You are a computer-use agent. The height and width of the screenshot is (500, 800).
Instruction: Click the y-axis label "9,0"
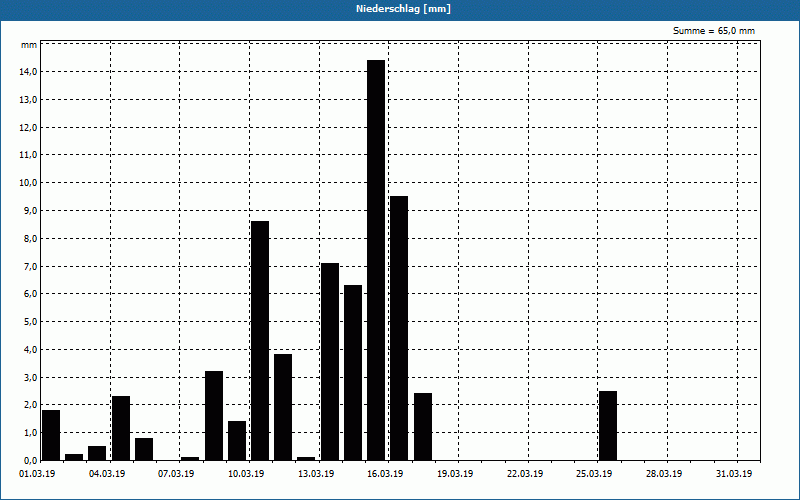tap(31, 211)
